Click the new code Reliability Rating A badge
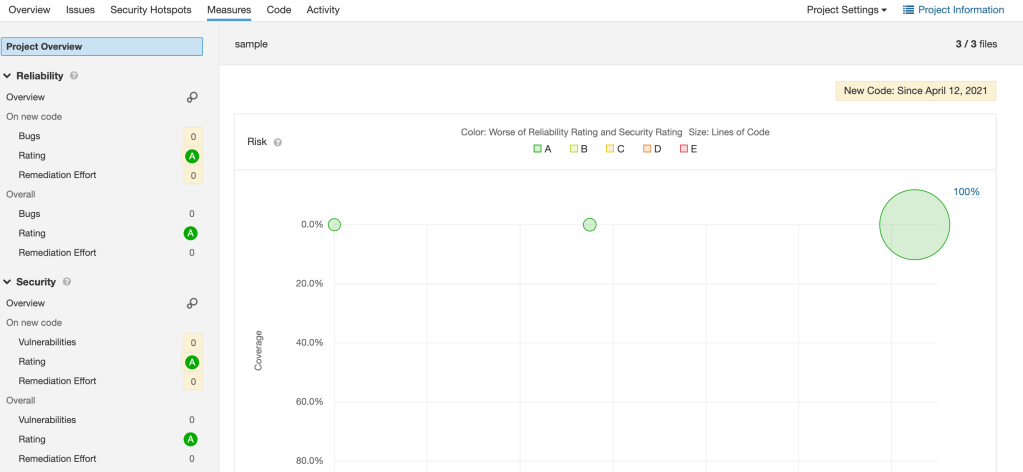 (191, 156)
